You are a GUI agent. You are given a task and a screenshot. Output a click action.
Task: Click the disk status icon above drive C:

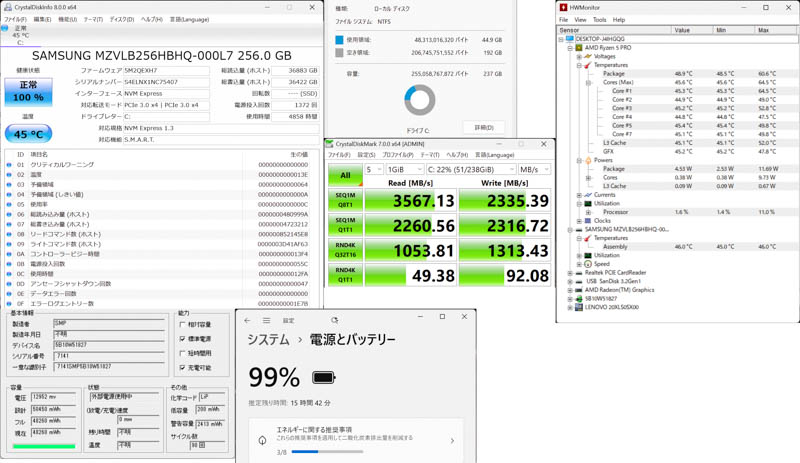(7, 29)
